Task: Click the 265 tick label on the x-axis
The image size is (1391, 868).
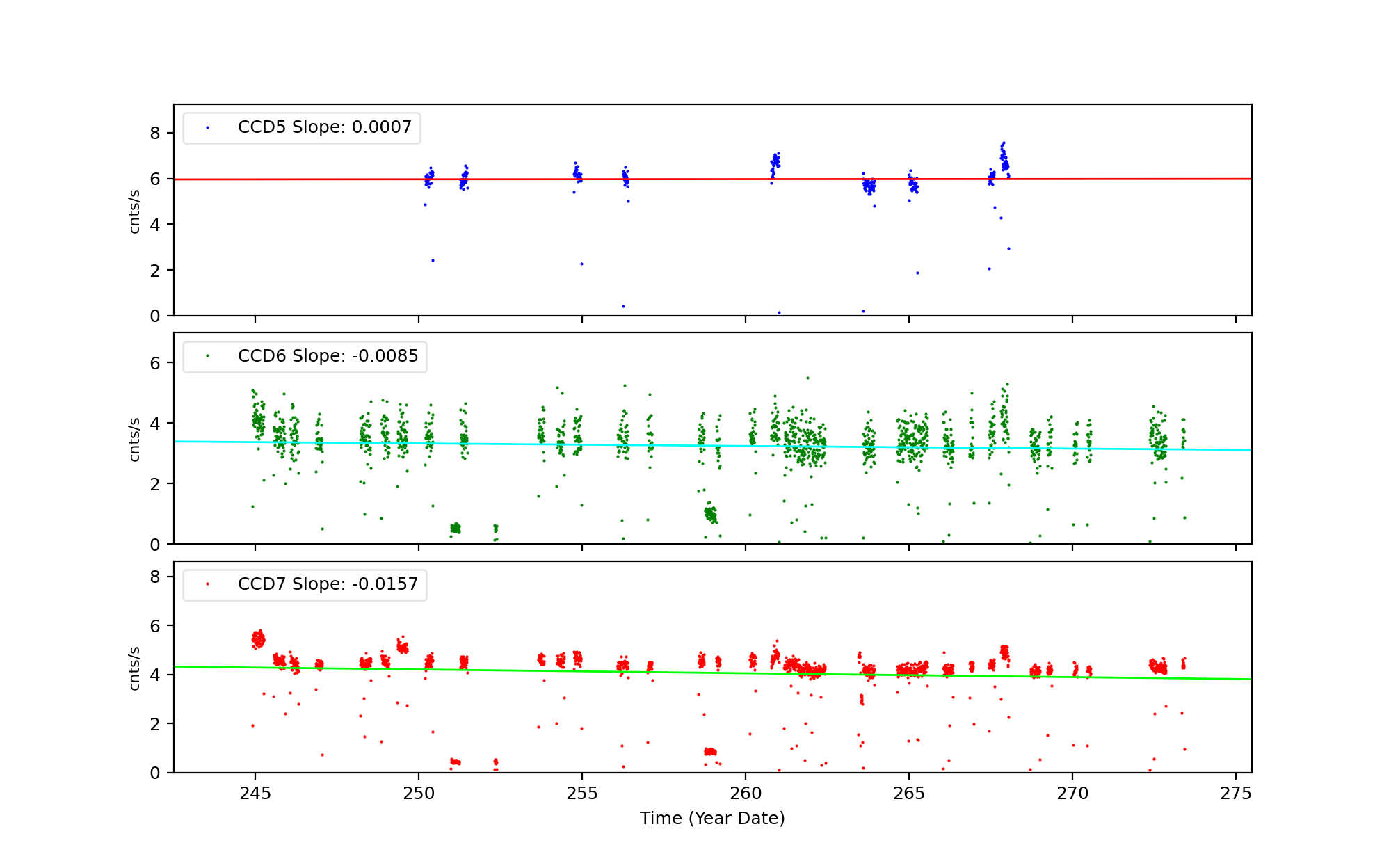Action: 908,794
